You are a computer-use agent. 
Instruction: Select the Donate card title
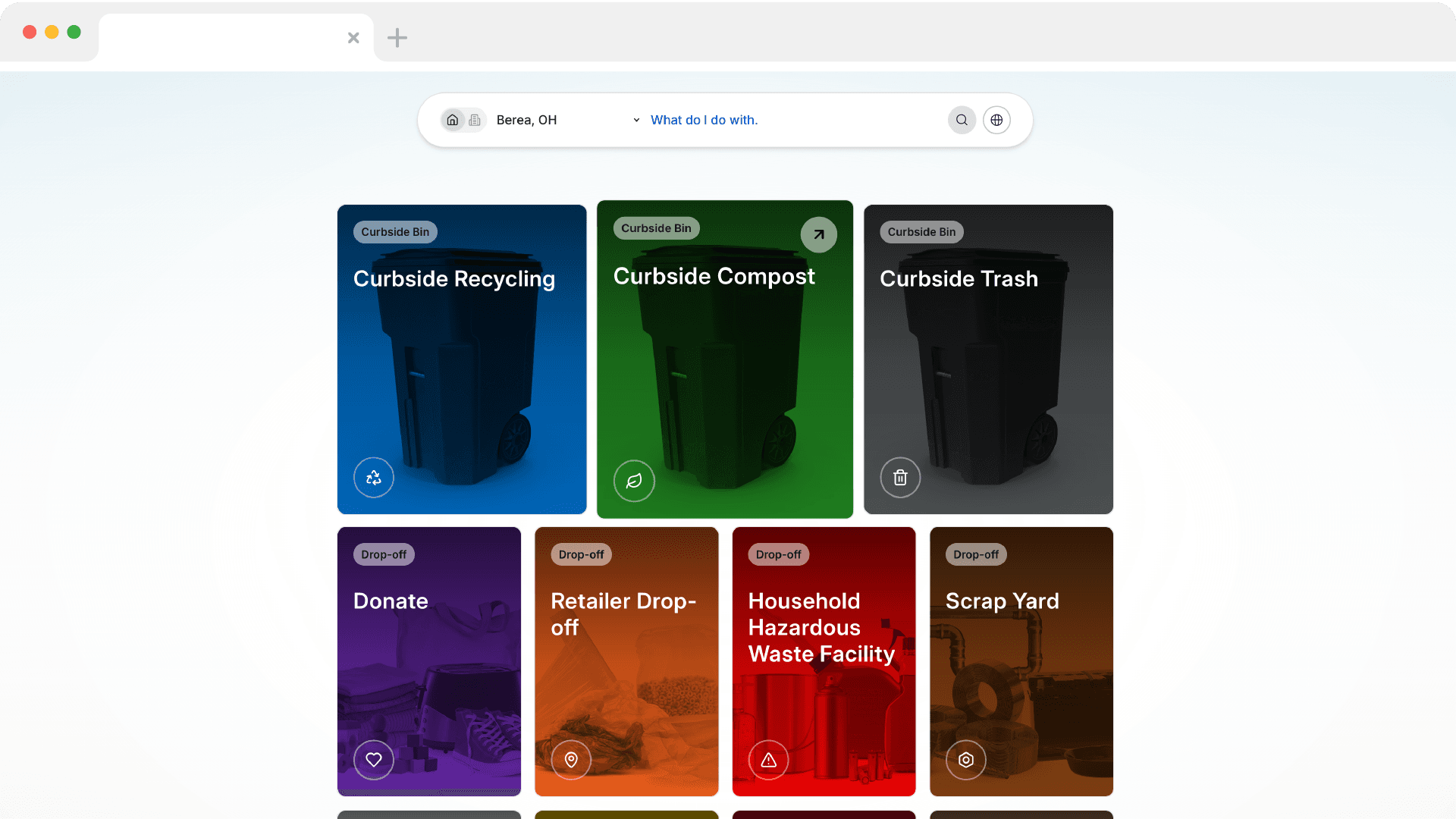tap(391, 601)
